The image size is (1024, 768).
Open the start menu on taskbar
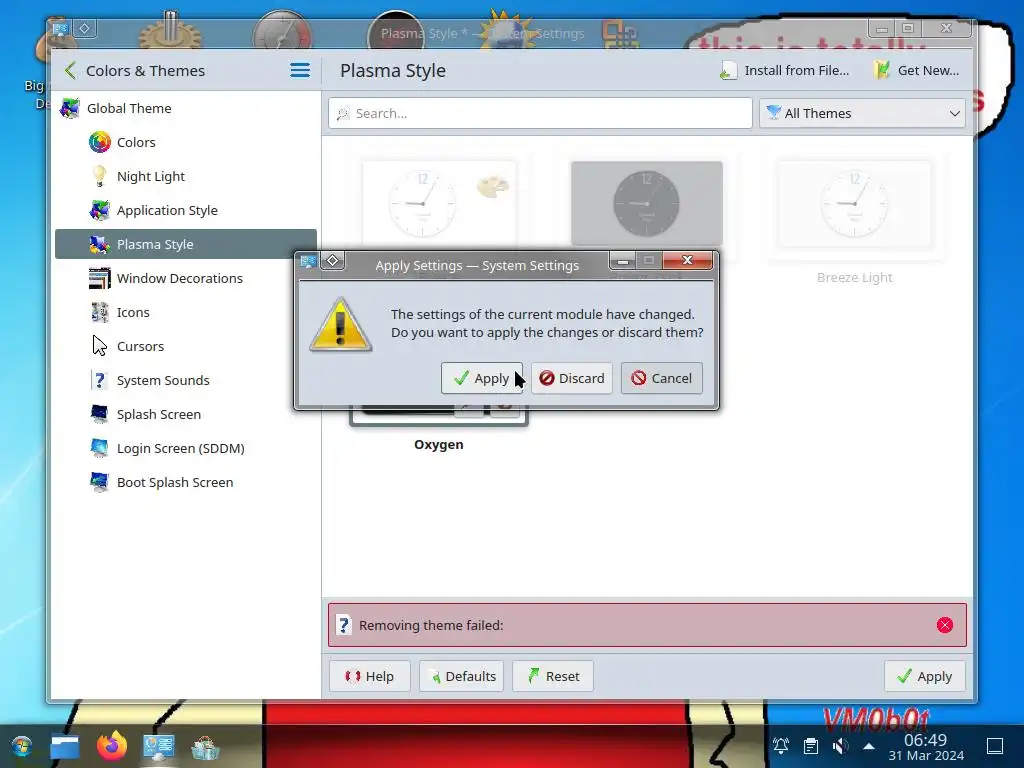pos(22,746)
